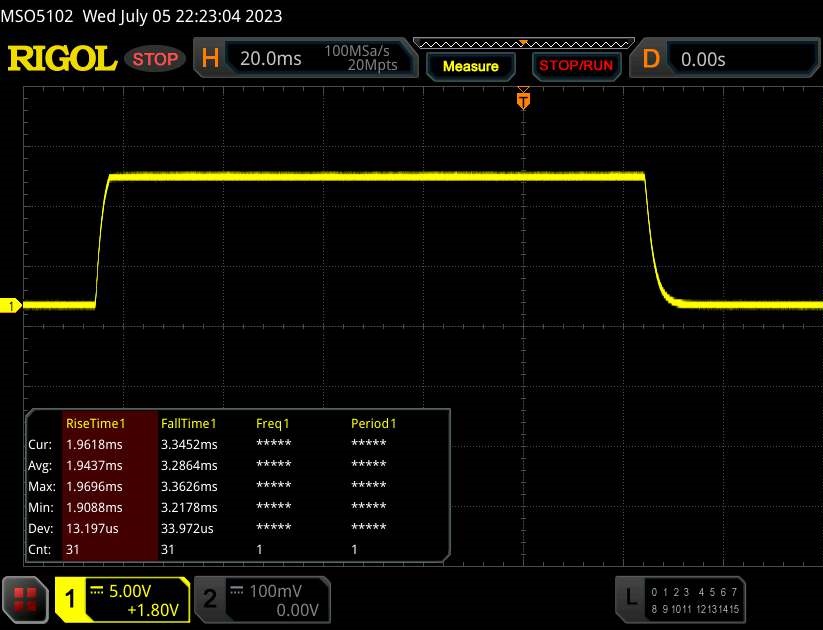
Task: Click the Cnt: row label
Action: [x=40, y=550]
